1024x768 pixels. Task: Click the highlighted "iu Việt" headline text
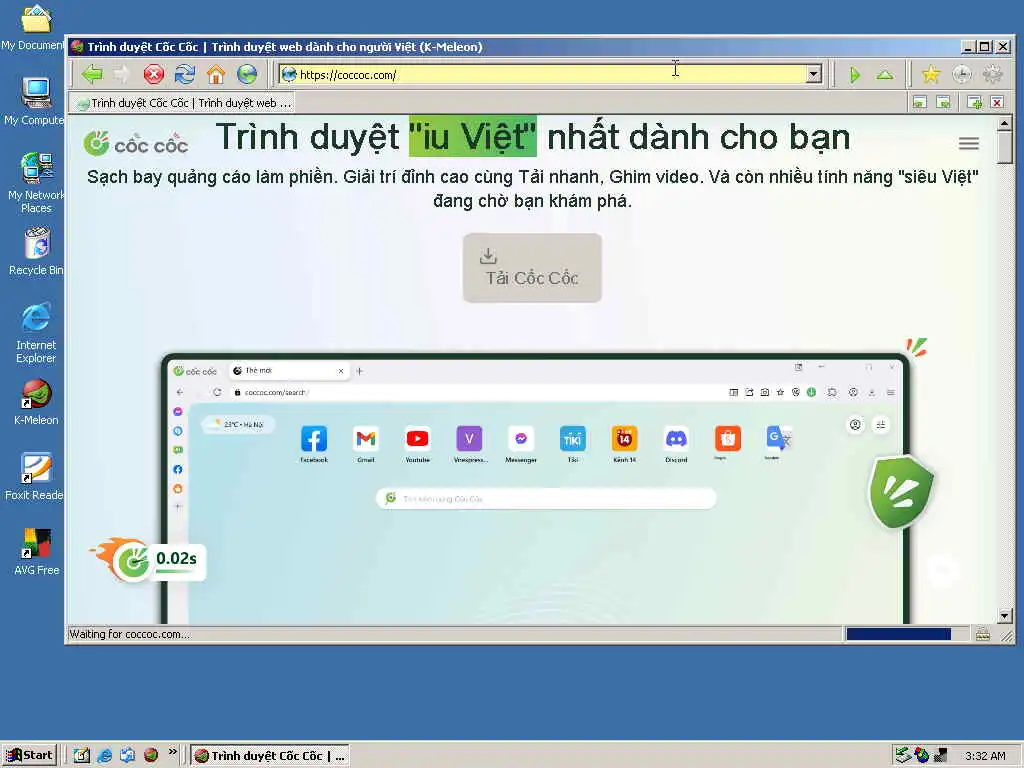pyautogui.click(x=473, y=136)
